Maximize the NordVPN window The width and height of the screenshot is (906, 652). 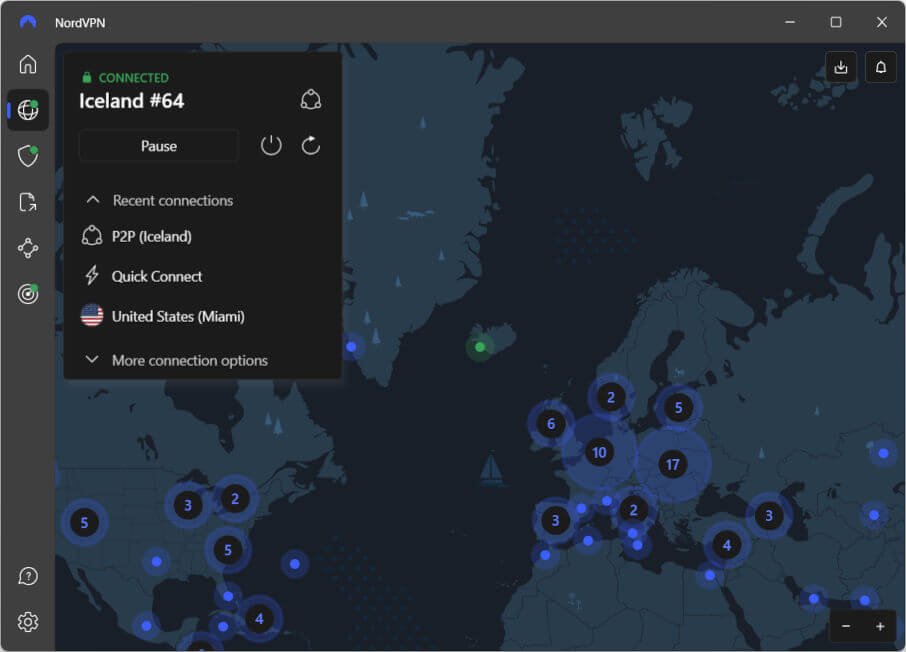836,22
